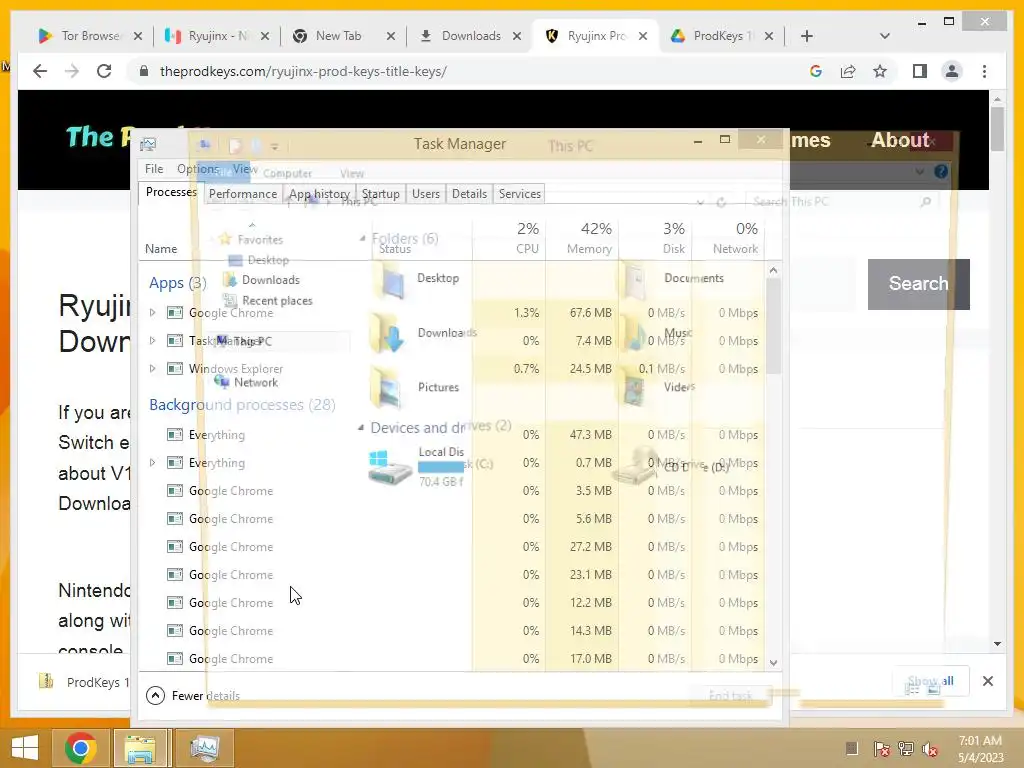
Task: Close the Downloads tab
Action: tap(517, 36)
